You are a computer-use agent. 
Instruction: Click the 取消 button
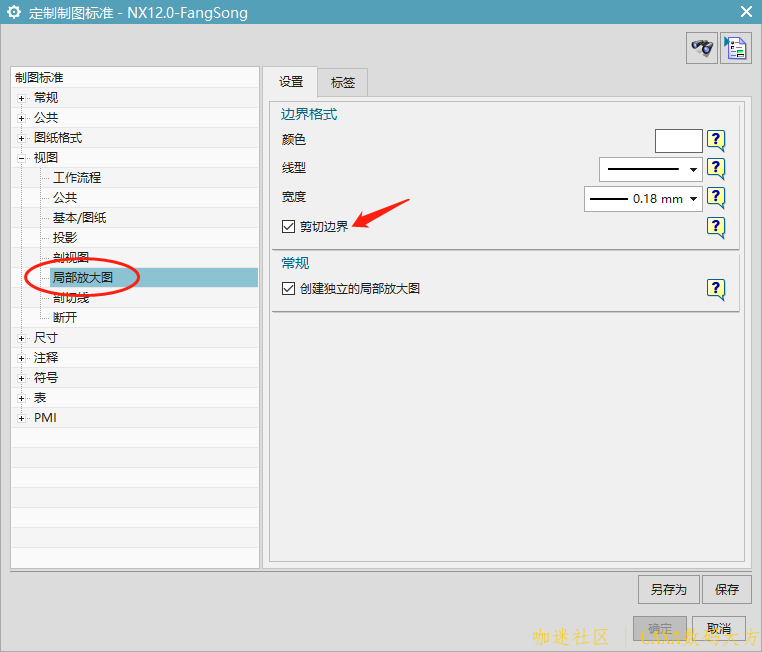tap(719, 628)
